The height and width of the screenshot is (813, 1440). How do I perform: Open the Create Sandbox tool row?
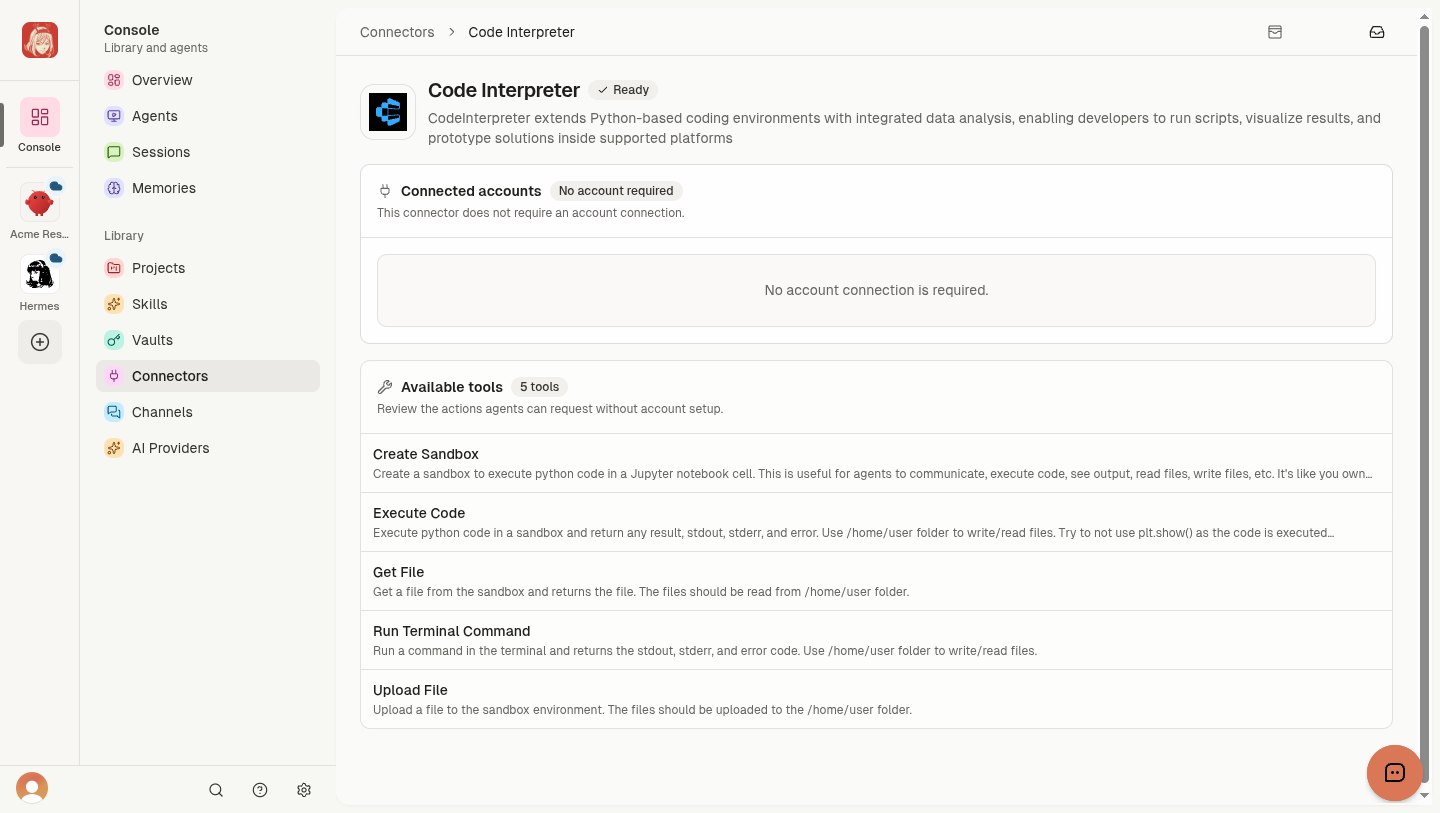click(876, 463)
